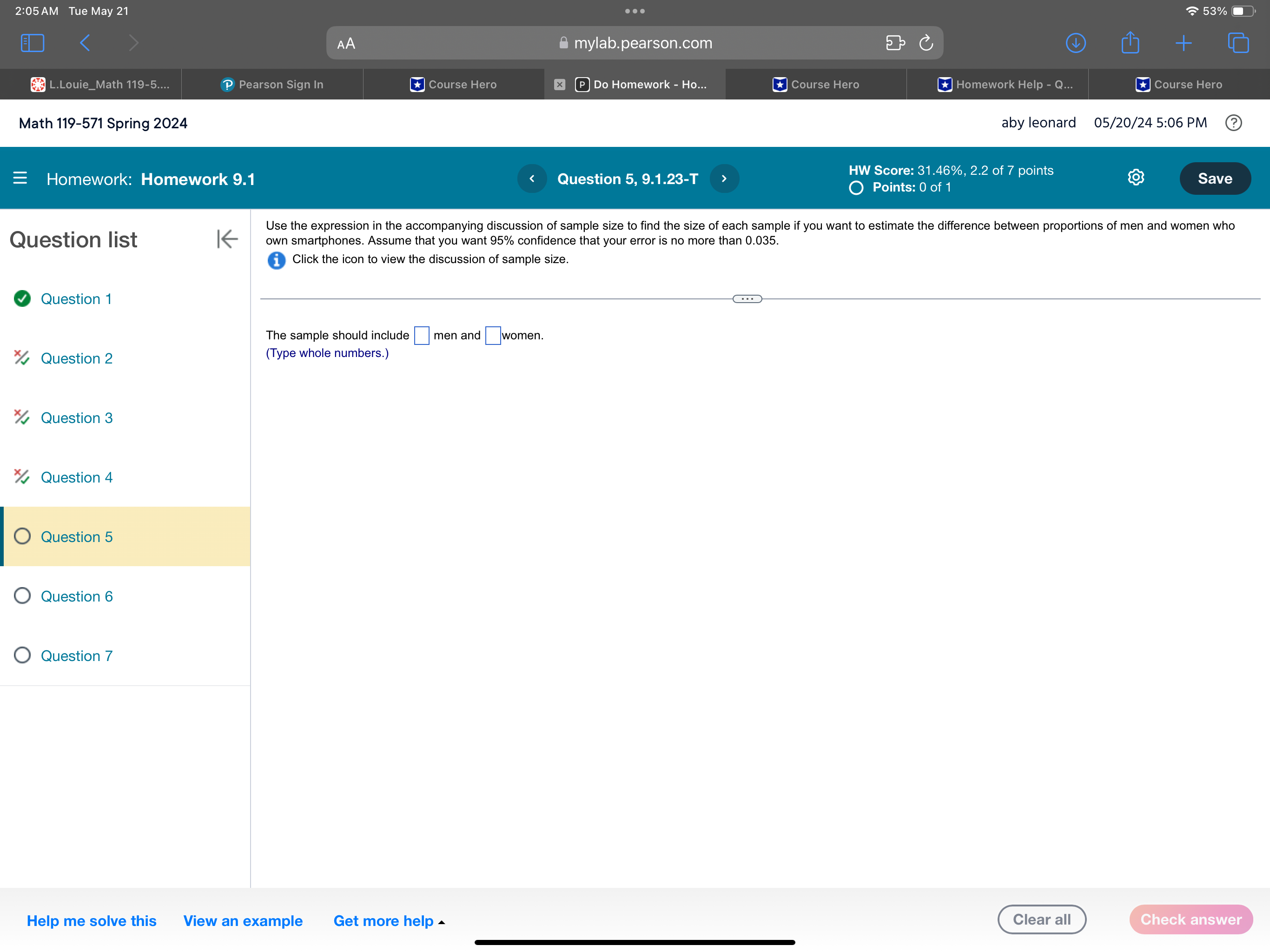Select Question 1 in question list

coord(76,298)
